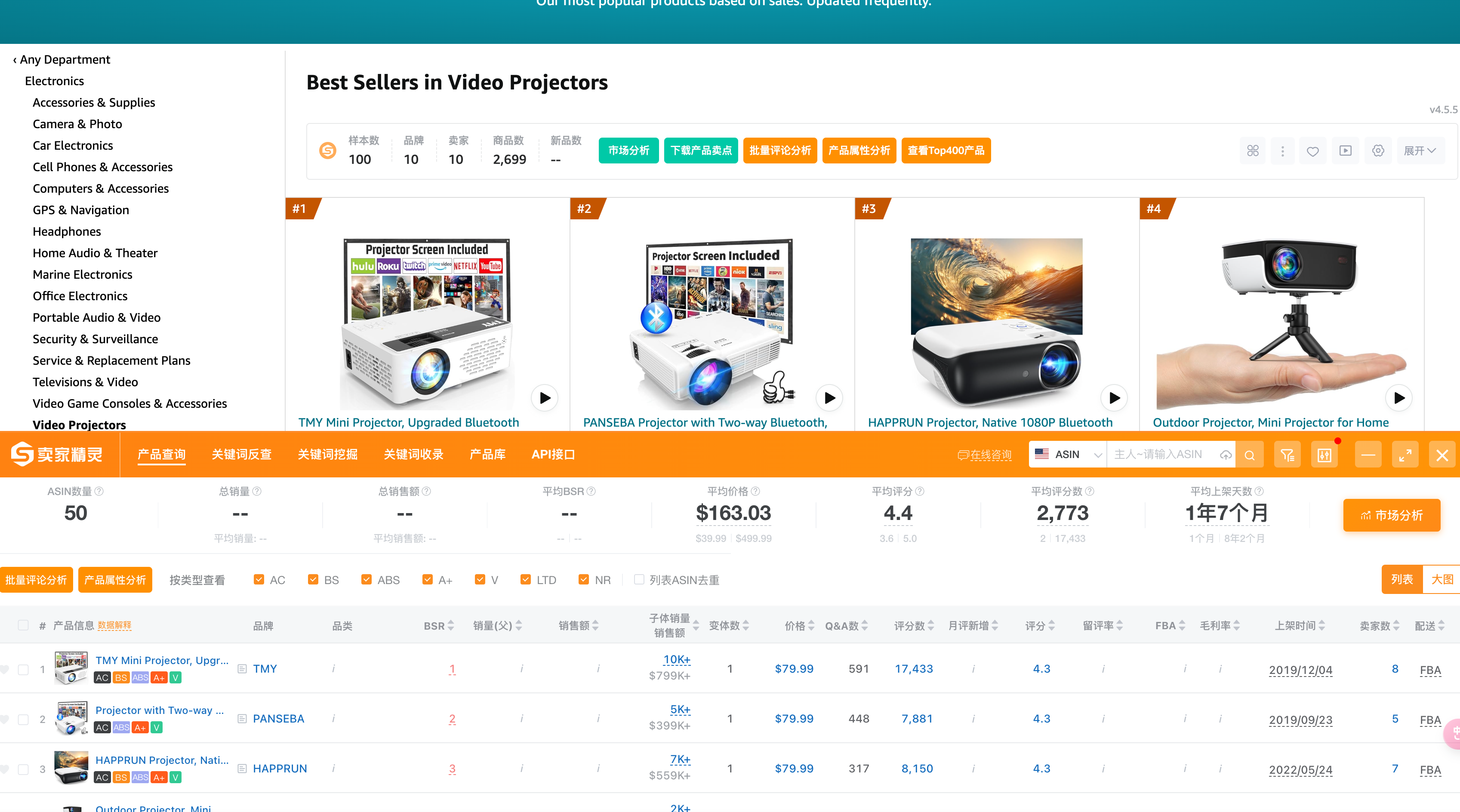Switch to 大图 view mode

tap(1442, 579)
